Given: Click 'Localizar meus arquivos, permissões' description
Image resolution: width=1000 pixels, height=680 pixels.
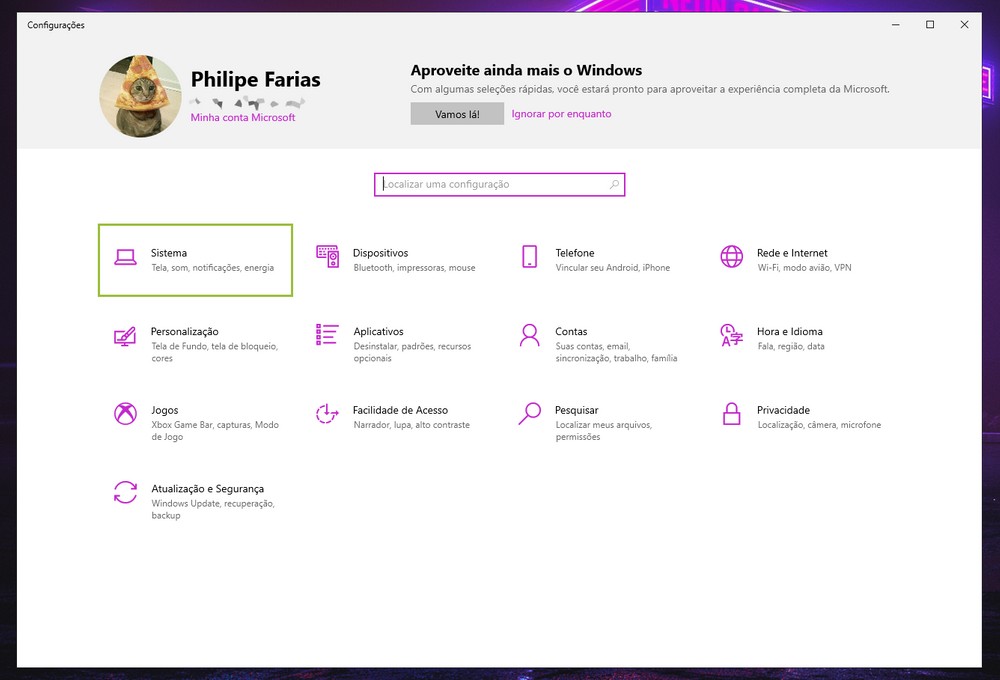Looking at the screenshot, I should 603,431.
